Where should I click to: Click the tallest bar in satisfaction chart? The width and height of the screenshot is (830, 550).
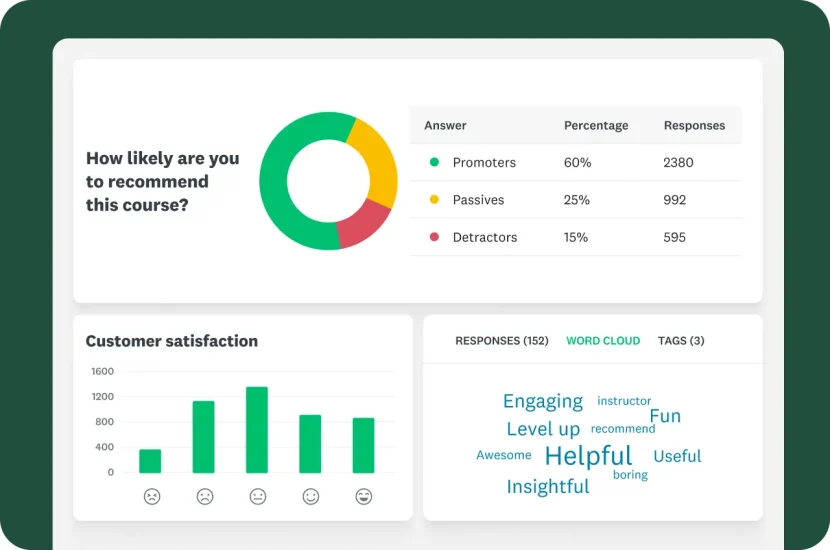tap(257, 430)
